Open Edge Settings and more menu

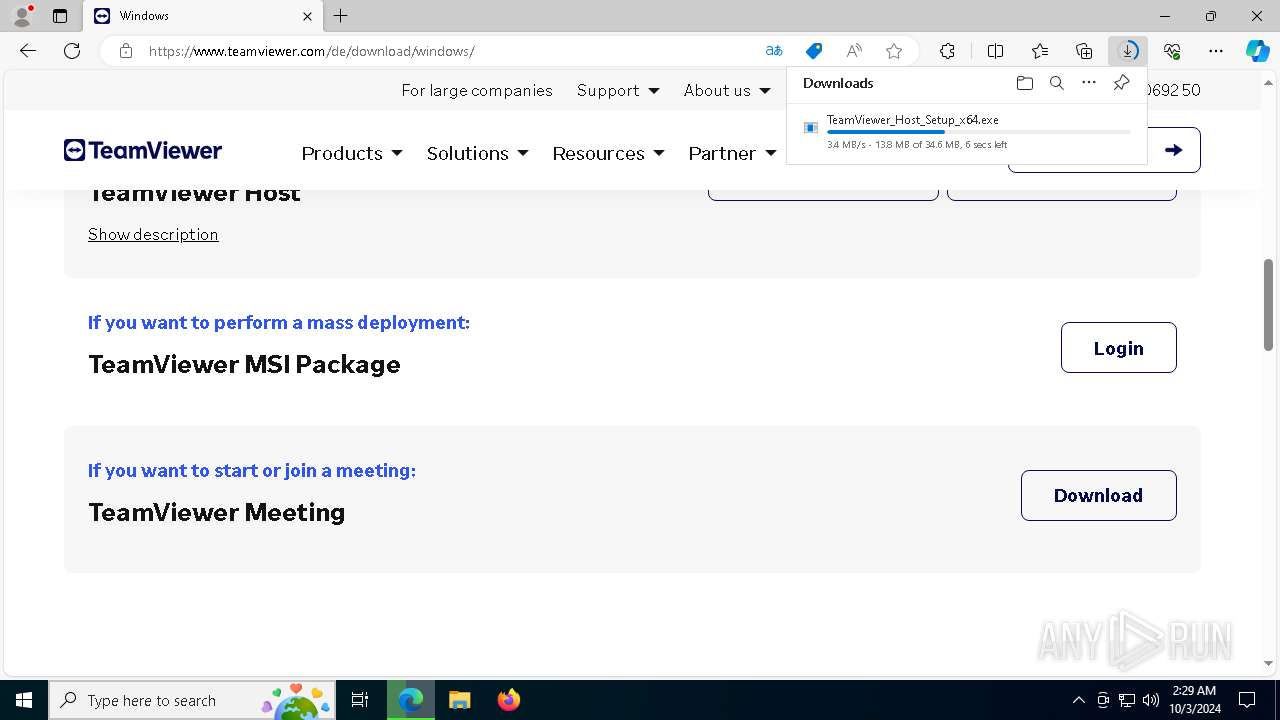click(1216, 51)
